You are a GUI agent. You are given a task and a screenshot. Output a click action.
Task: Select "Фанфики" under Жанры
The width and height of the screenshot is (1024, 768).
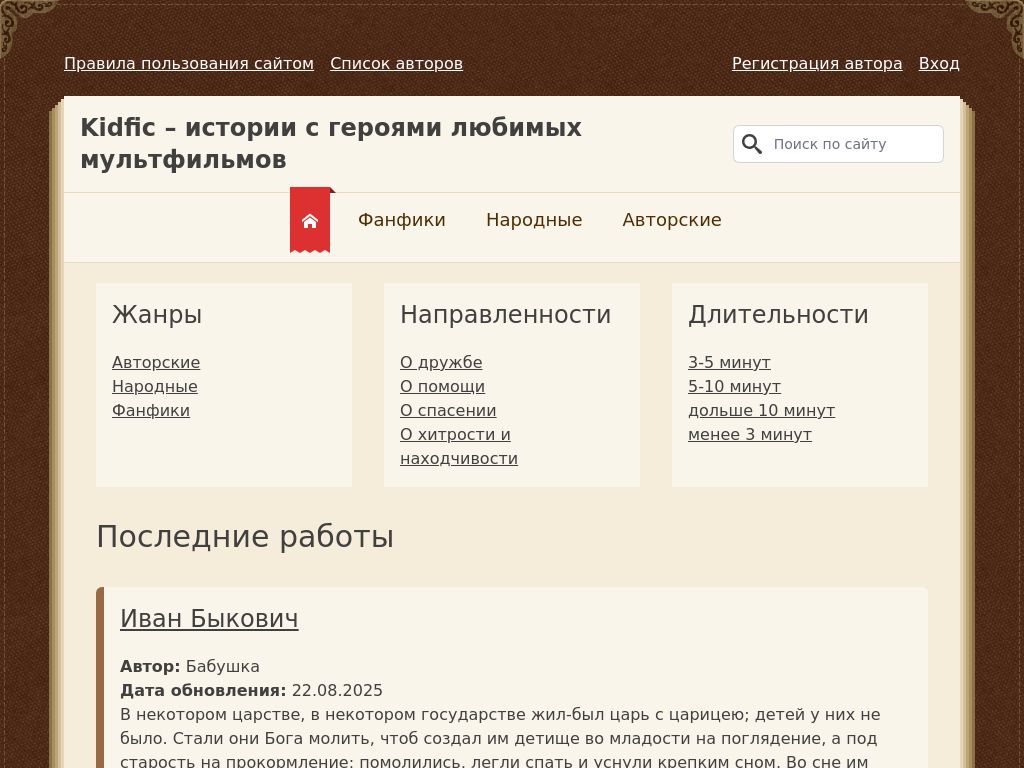click(151, 411)
